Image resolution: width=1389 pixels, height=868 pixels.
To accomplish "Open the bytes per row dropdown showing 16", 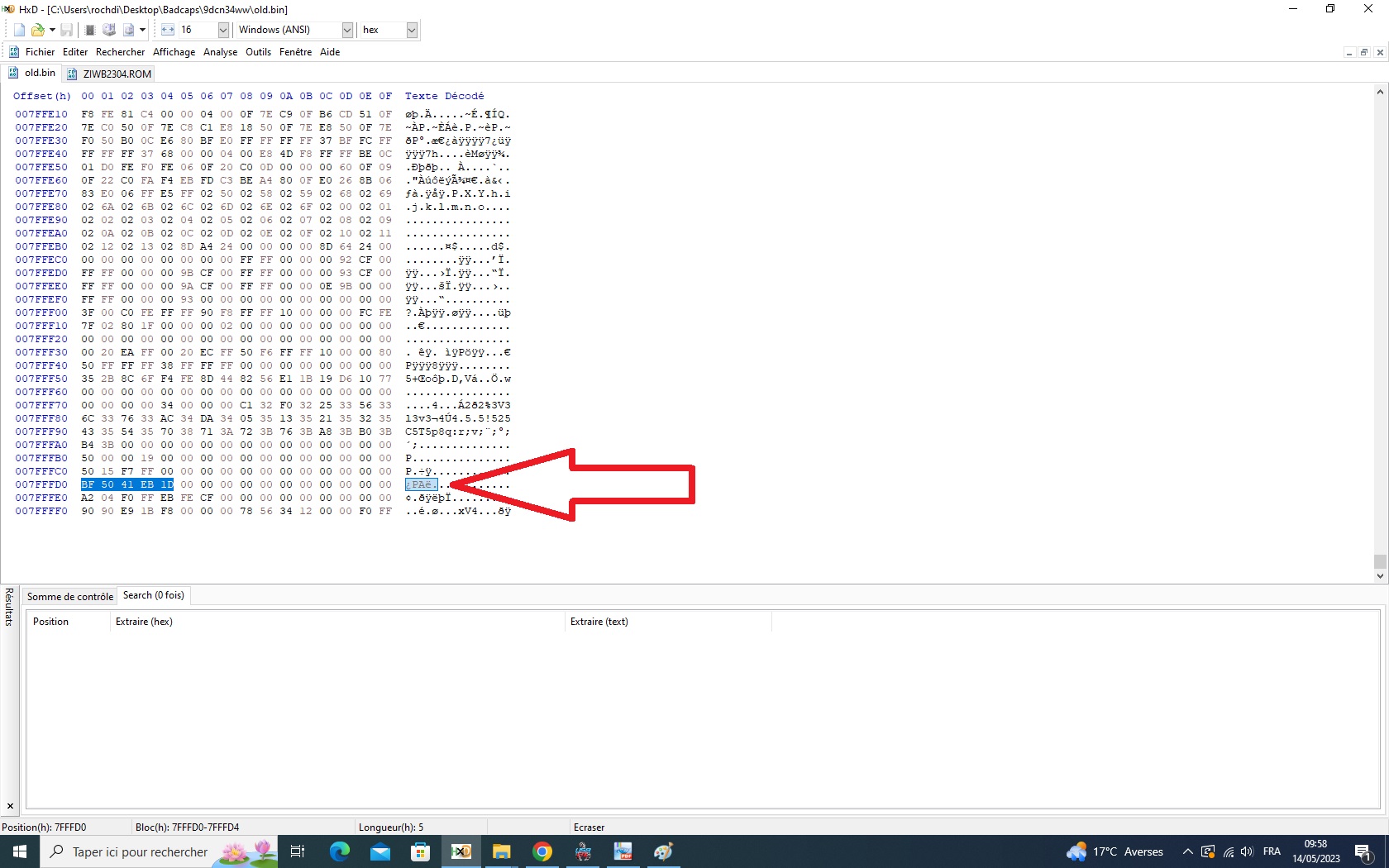I will point(223,30).
